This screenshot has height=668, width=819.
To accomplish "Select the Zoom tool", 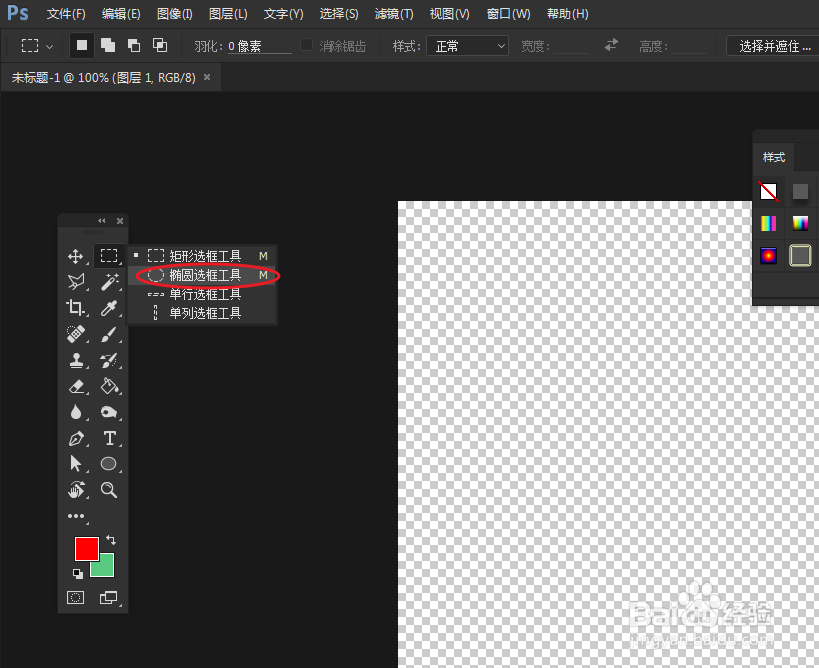I will click(x=109, y=490).
